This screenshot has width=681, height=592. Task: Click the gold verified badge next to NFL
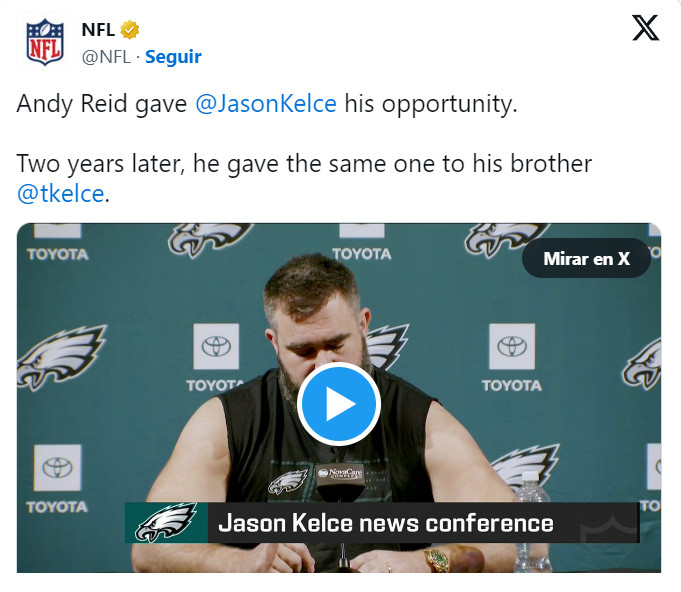129,30
